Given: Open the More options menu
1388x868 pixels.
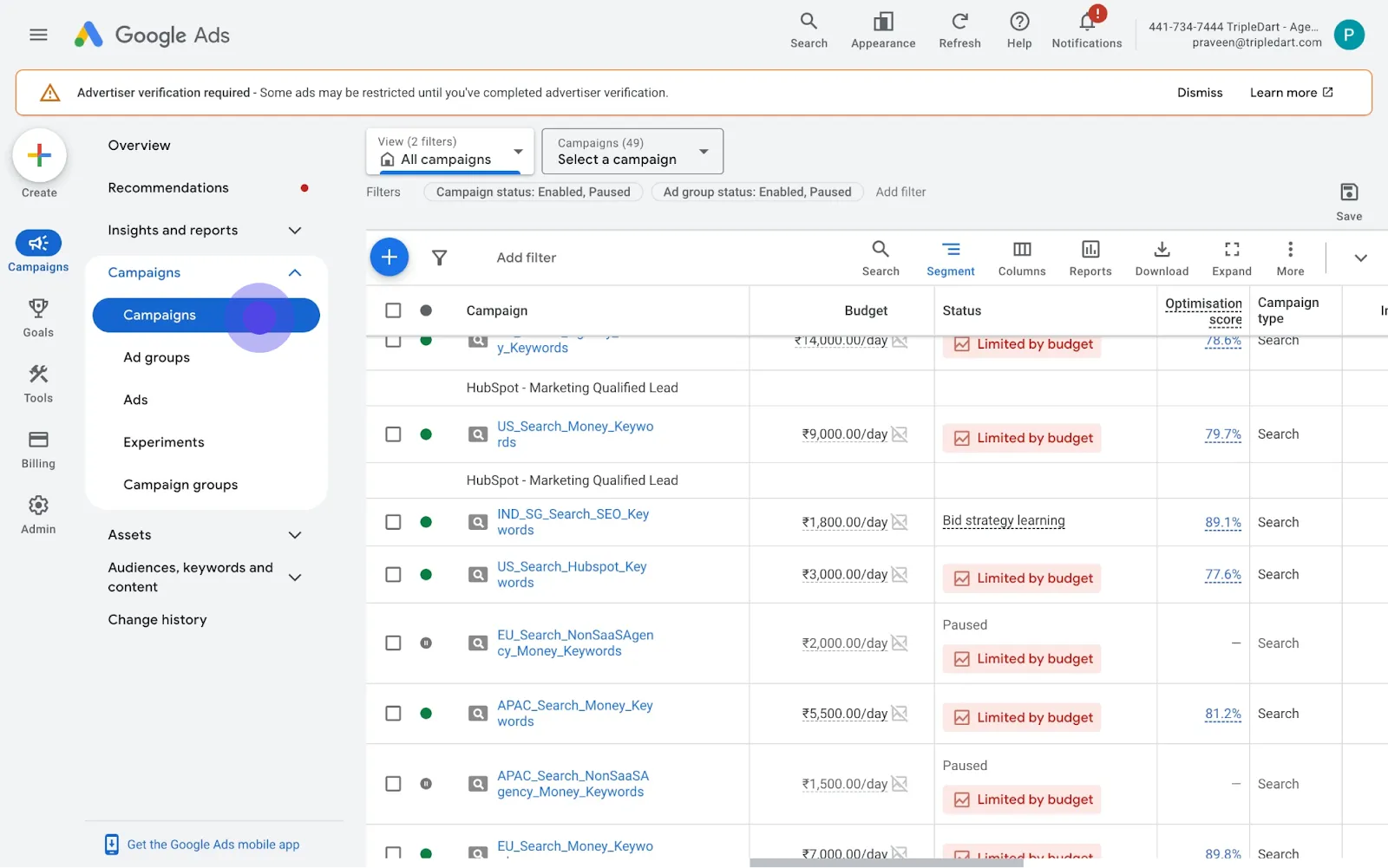Looking at the screenshot, I should click(x=1290, y=258).
